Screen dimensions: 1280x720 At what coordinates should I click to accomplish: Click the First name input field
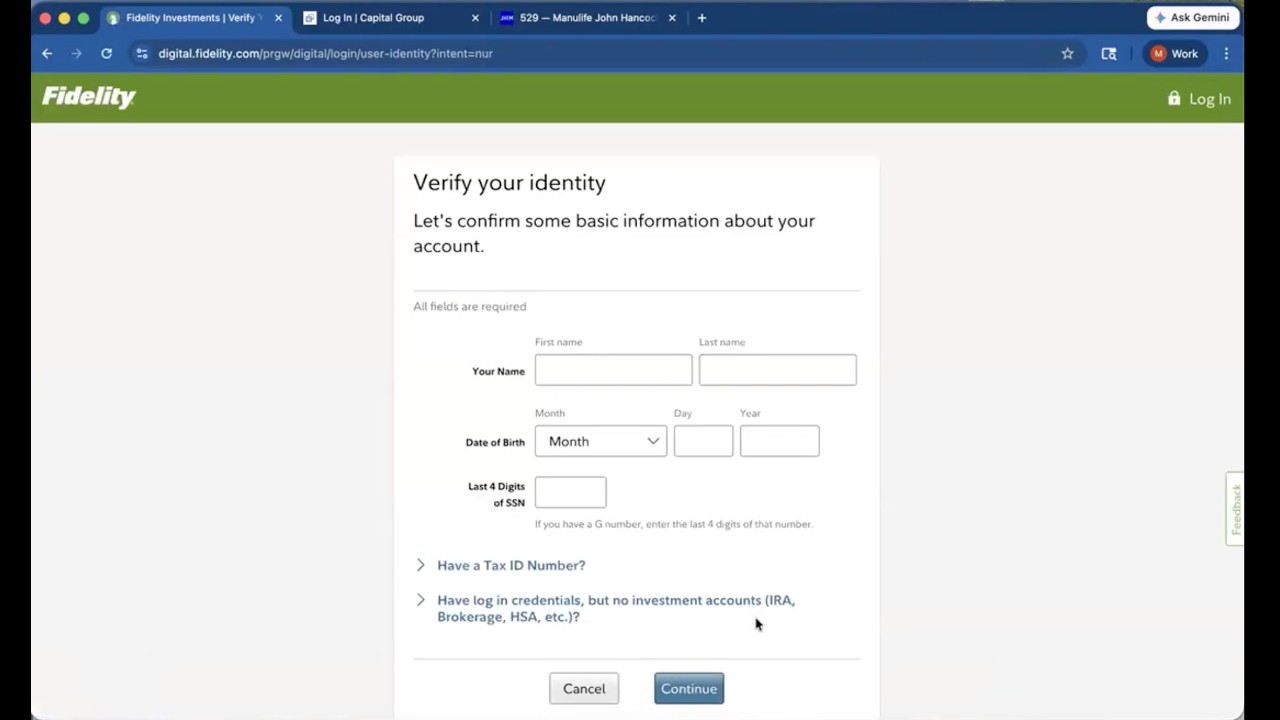click(613, 370)
